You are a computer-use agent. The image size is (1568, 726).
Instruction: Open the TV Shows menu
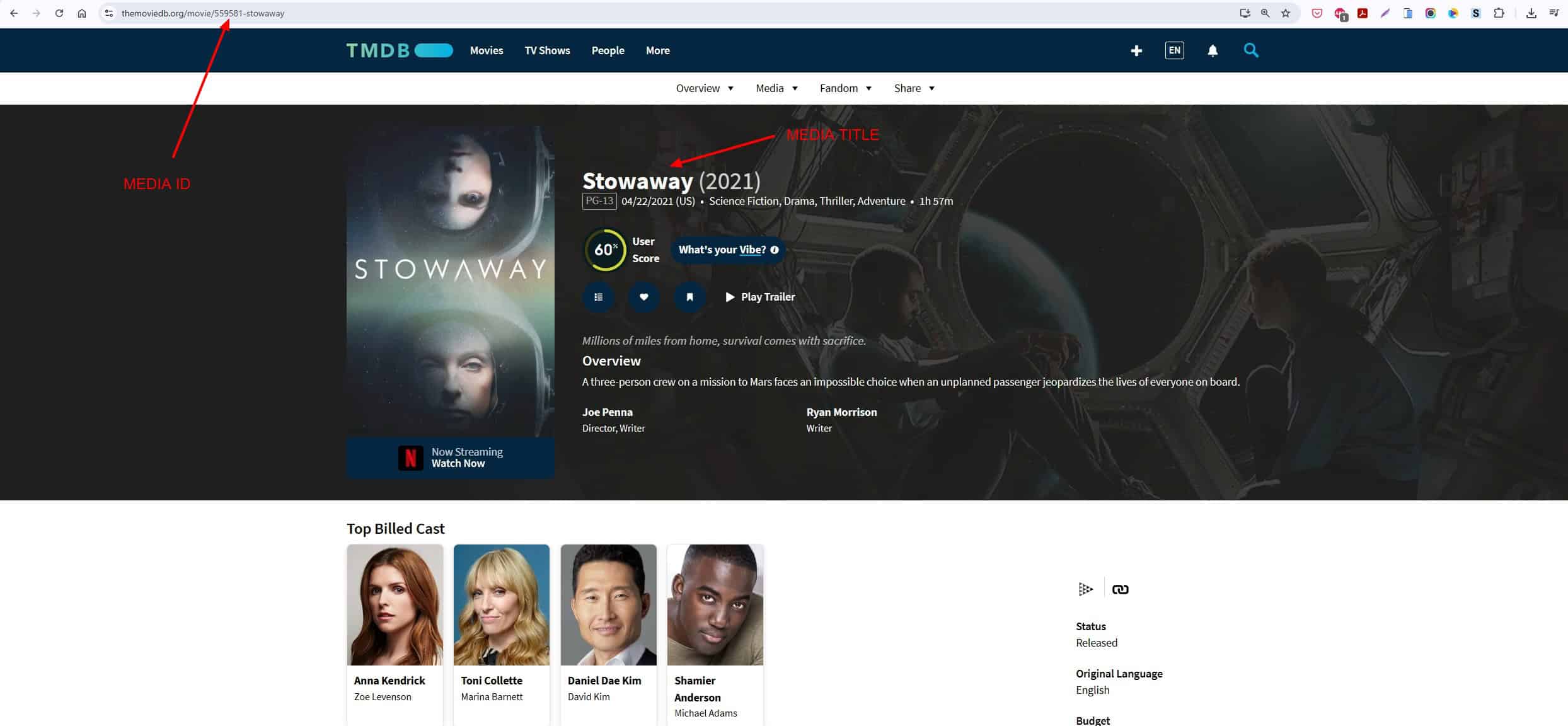click(x=547, y=50)
